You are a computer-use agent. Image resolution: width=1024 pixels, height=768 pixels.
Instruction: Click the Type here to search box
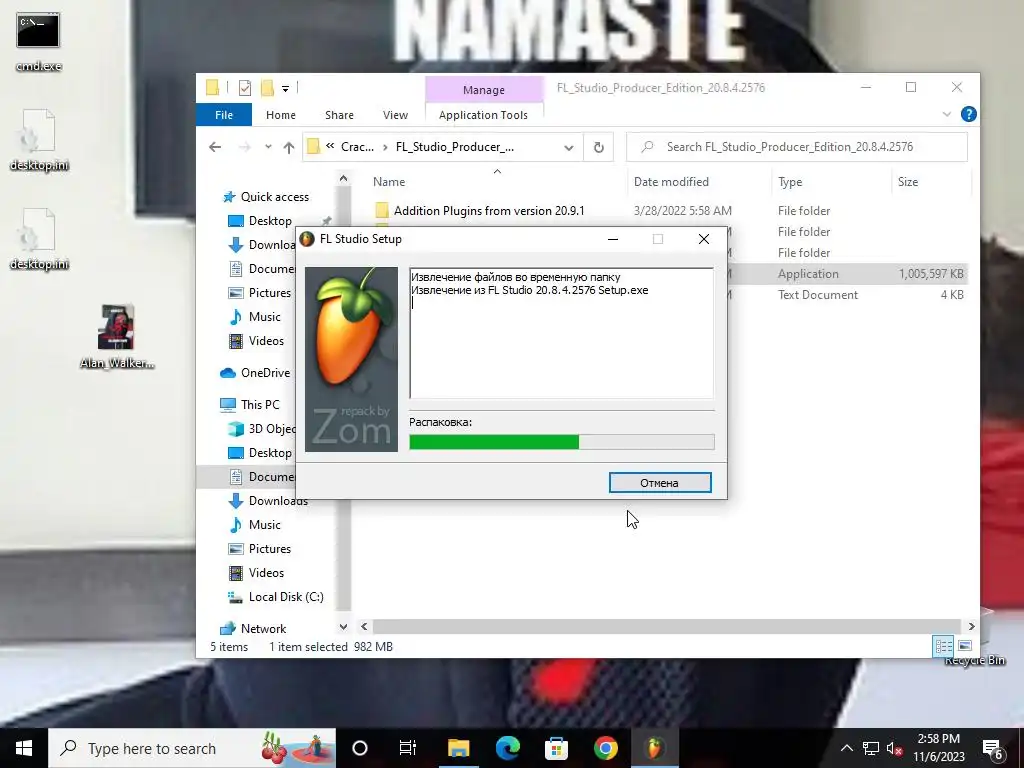[x=192, y=748]
